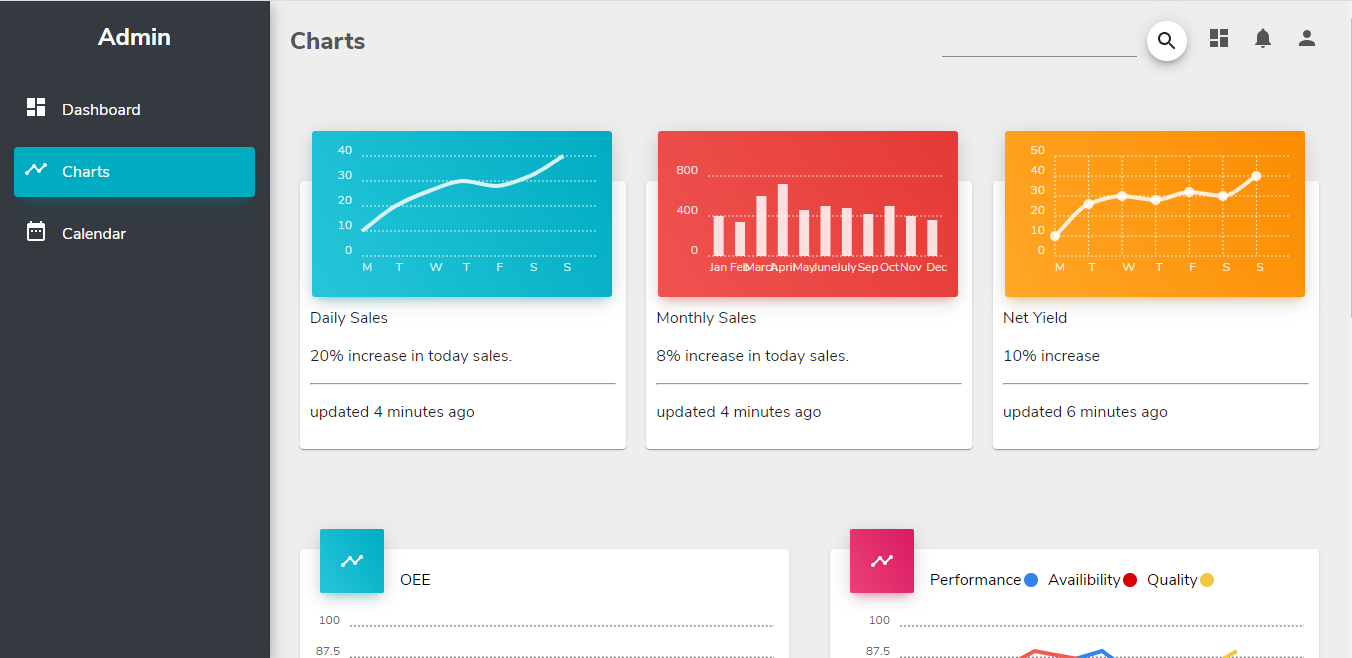The width and height of the screenshot is (1352, 658).
Task: Click the pink Performance chart icon tile
Action: (x=882, y=561)
